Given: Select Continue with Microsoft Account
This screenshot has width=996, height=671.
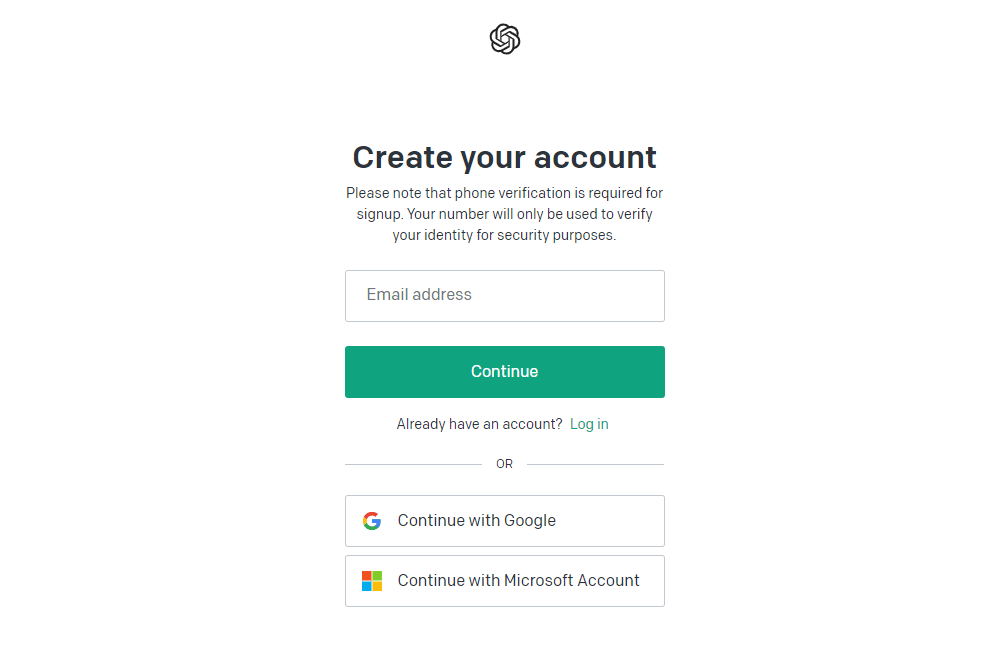Looking at the screenshot, I should tap(504, 580).
